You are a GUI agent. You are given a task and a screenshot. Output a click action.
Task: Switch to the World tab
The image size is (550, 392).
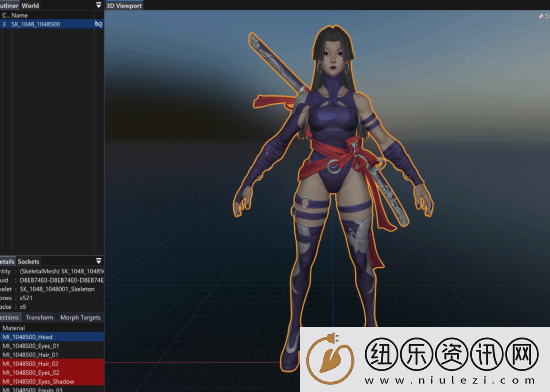pyautogui.click(x=30, y=5)
